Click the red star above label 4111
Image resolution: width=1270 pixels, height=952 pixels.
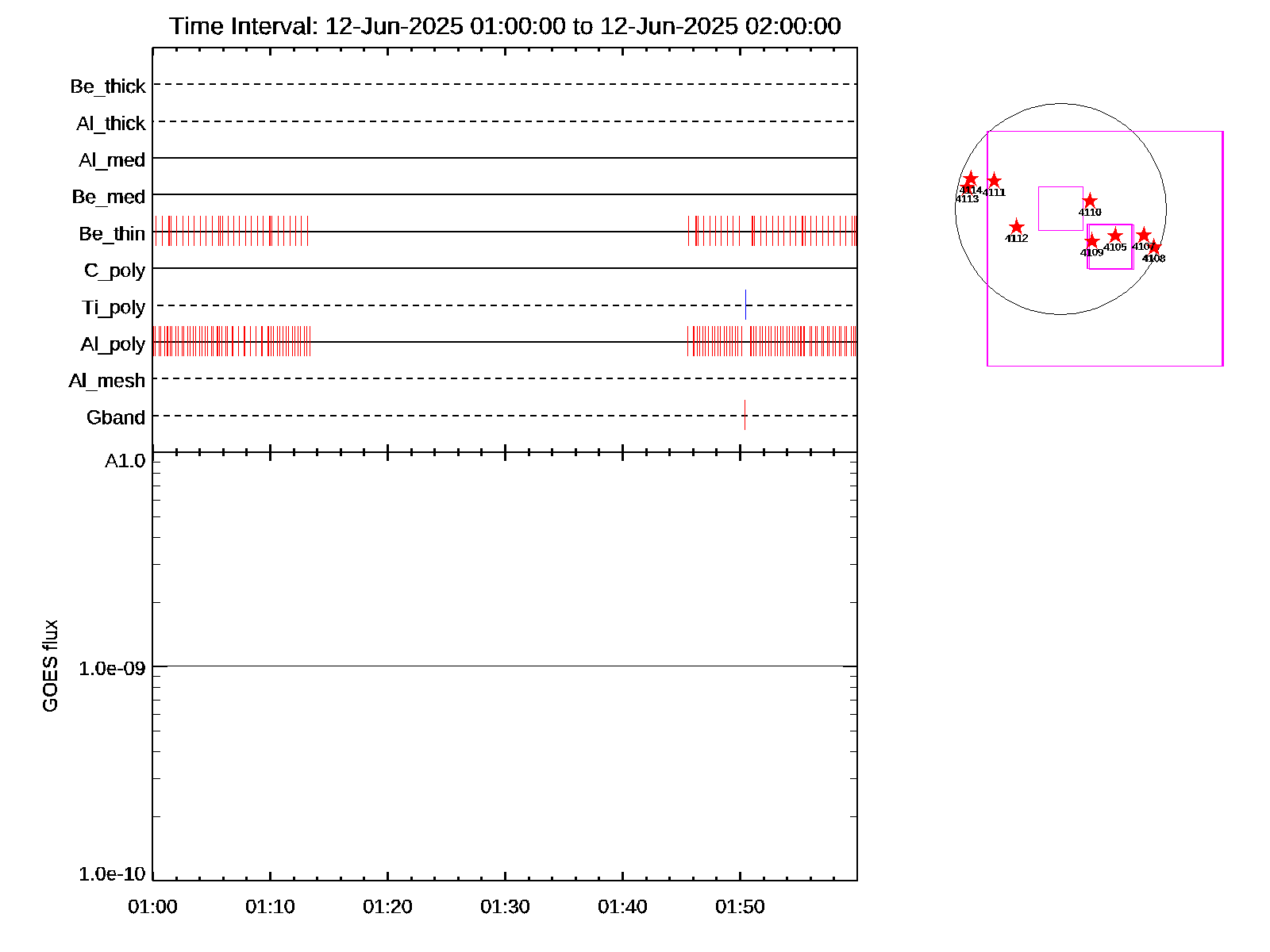click(994, 181)
